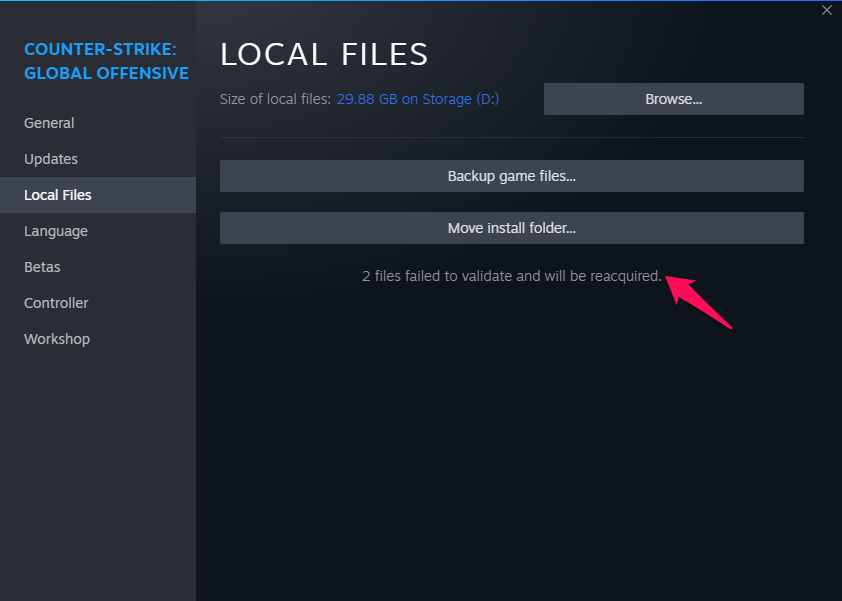The image size is (842, 601).
Task: Click Backup game files... button
Action: click(x=512, y=176)
